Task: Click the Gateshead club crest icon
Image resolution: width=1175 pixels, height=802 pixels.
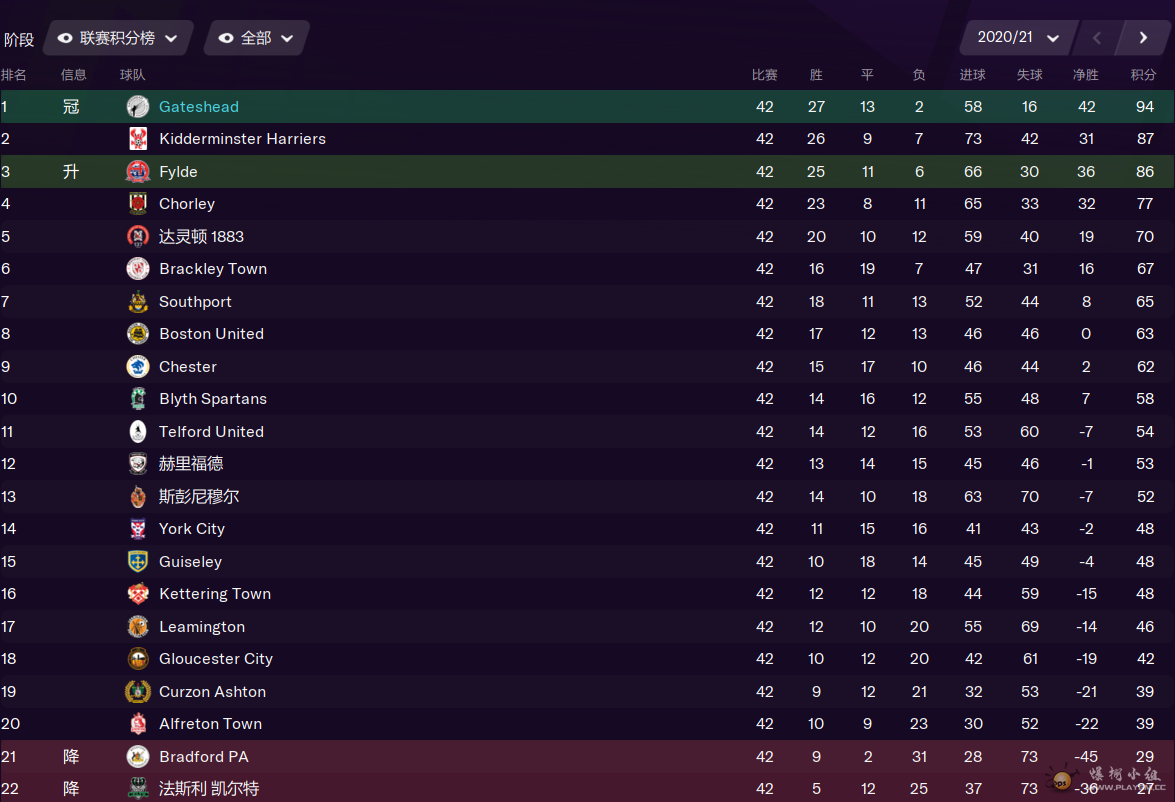Action: click(x=138, y=106)
